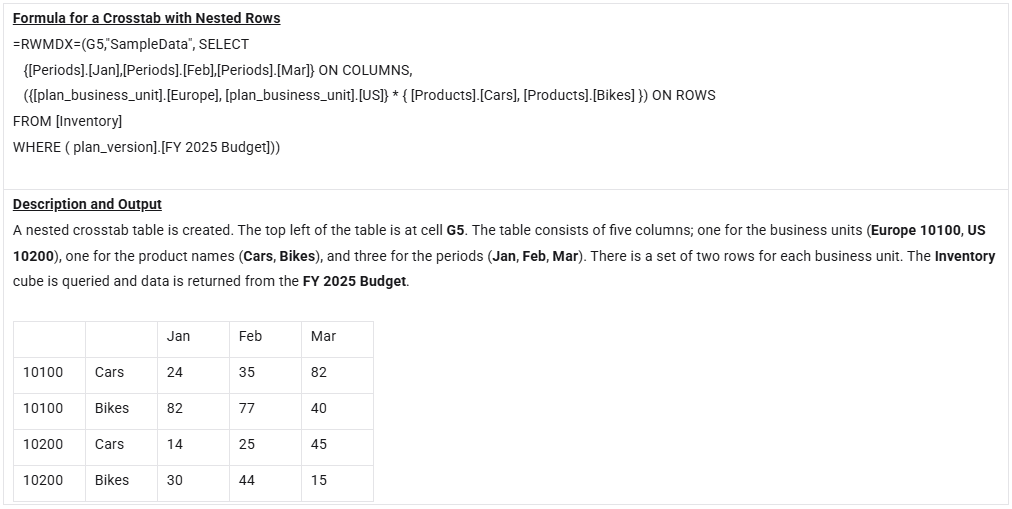
Task: Click the value 24 in the table
Action: 175,372
